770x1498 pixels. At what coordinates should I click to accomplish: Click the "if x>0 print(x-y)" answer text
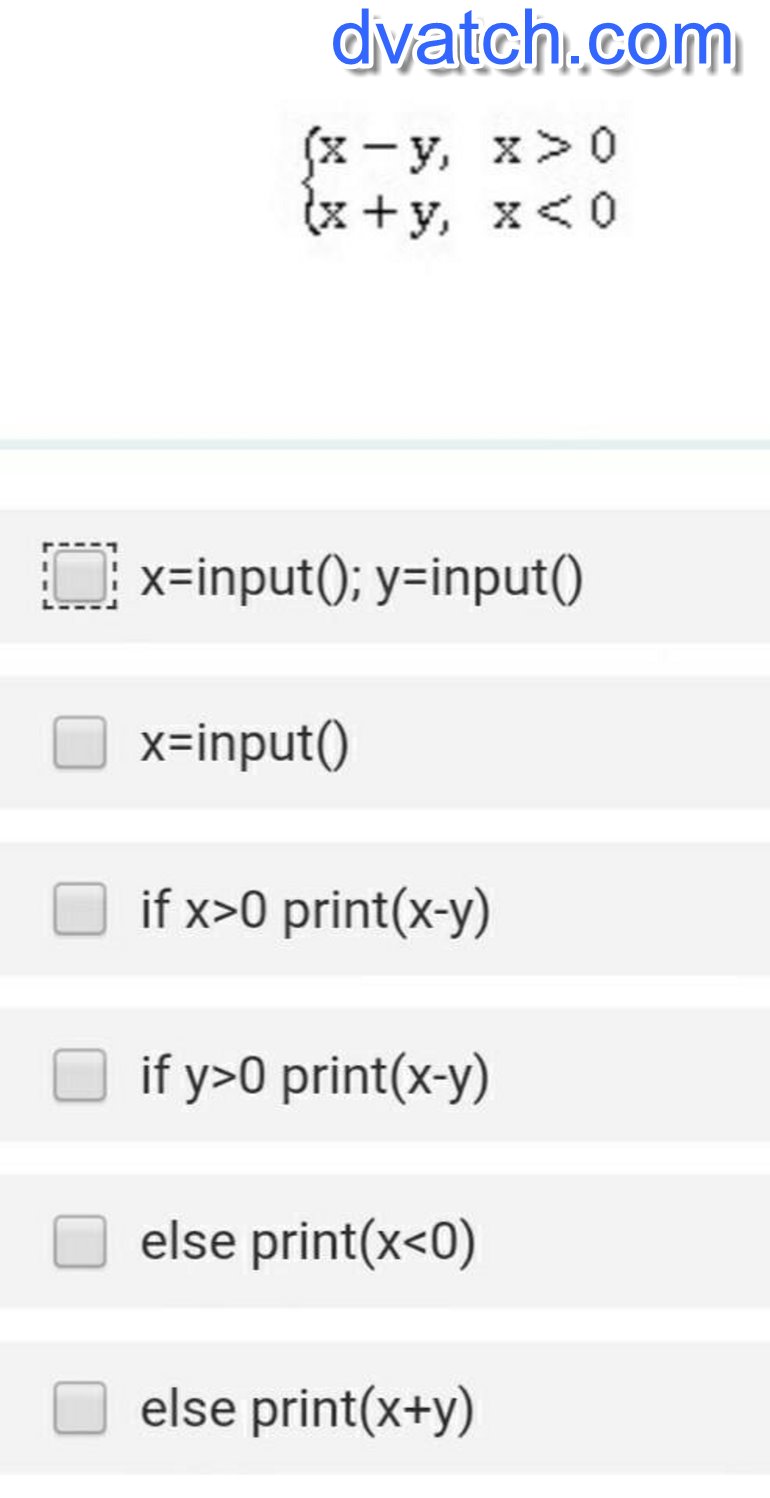[315, 910]
